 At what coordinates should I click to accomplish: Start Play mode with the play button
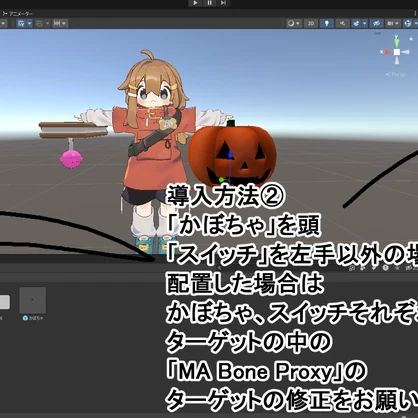point(195,3)
